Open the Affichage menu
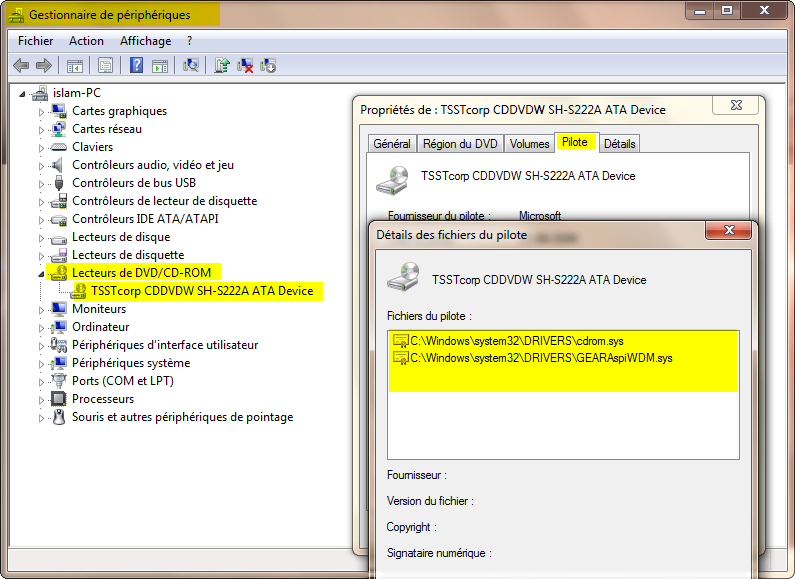This screenshot has width=795, height=579. point(145,41)
